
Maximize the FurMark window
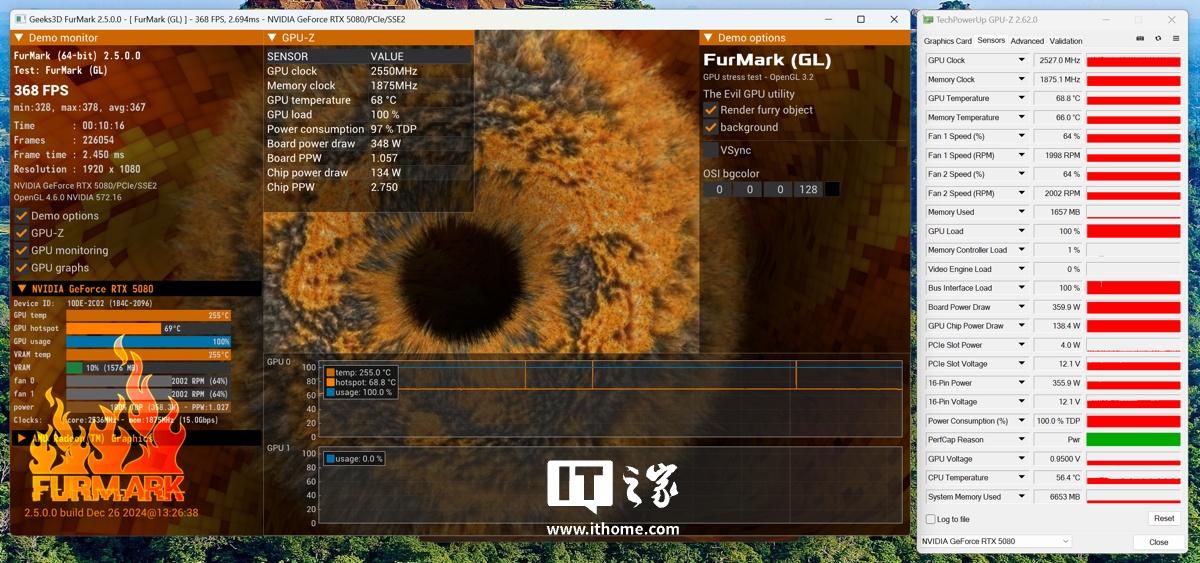860,19
